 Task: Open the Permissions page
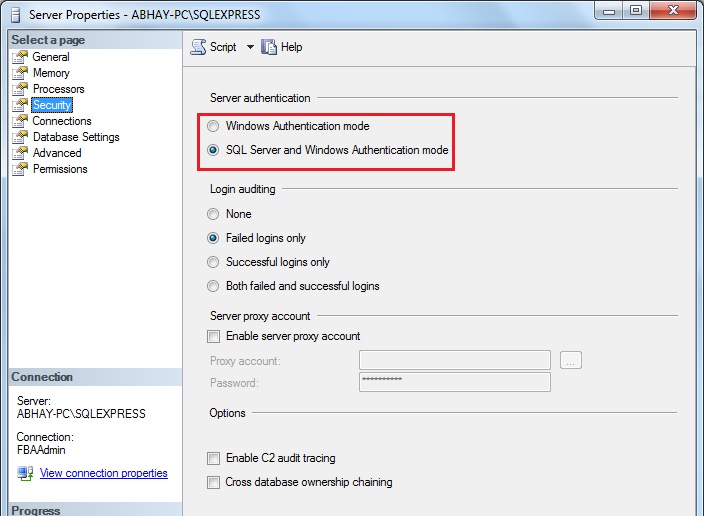pos(60,169)
